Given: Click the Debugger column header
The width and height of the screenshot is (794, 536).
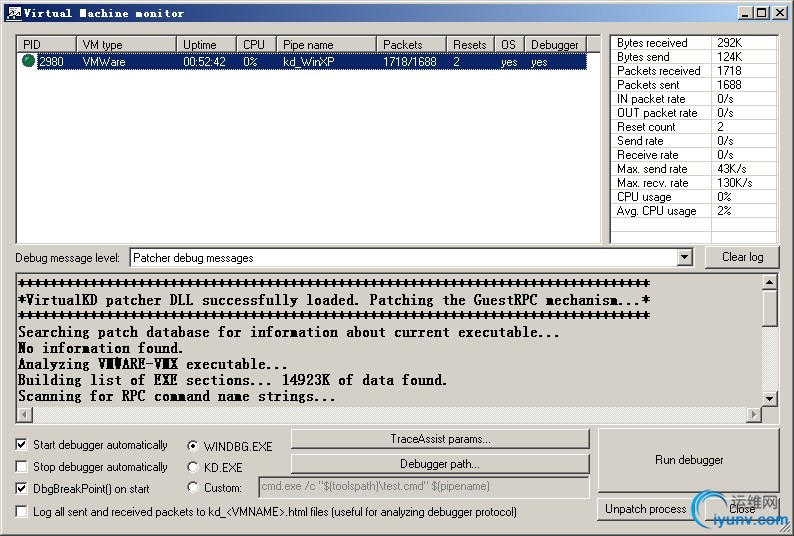Looking at the screenshot, I should 555,45.
